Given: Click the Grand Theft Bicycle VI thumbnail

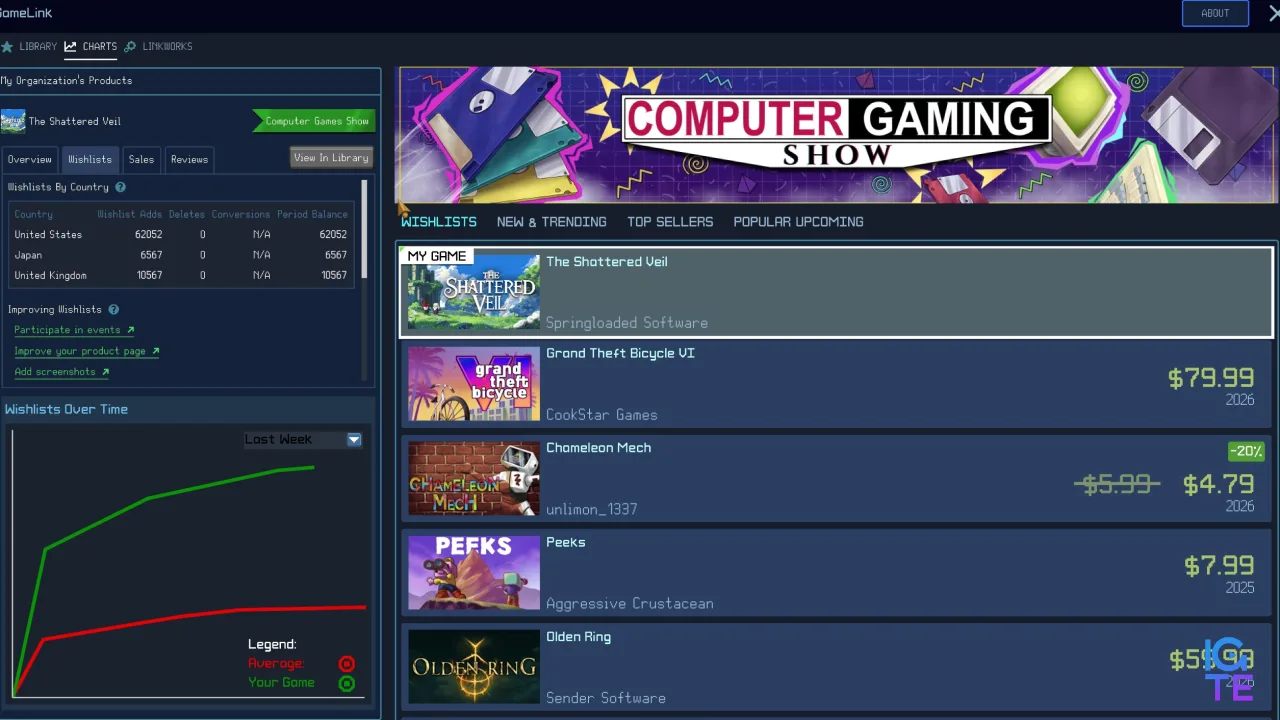Looking at the screenshot, I should (x=474, y=384).
